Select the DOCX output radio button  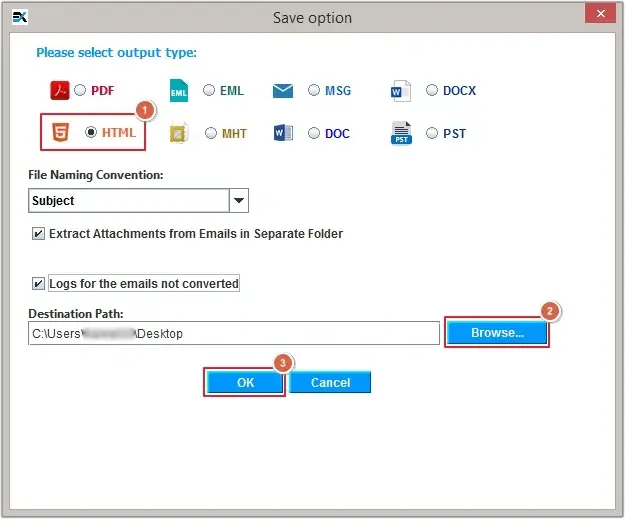coord(432,90)
